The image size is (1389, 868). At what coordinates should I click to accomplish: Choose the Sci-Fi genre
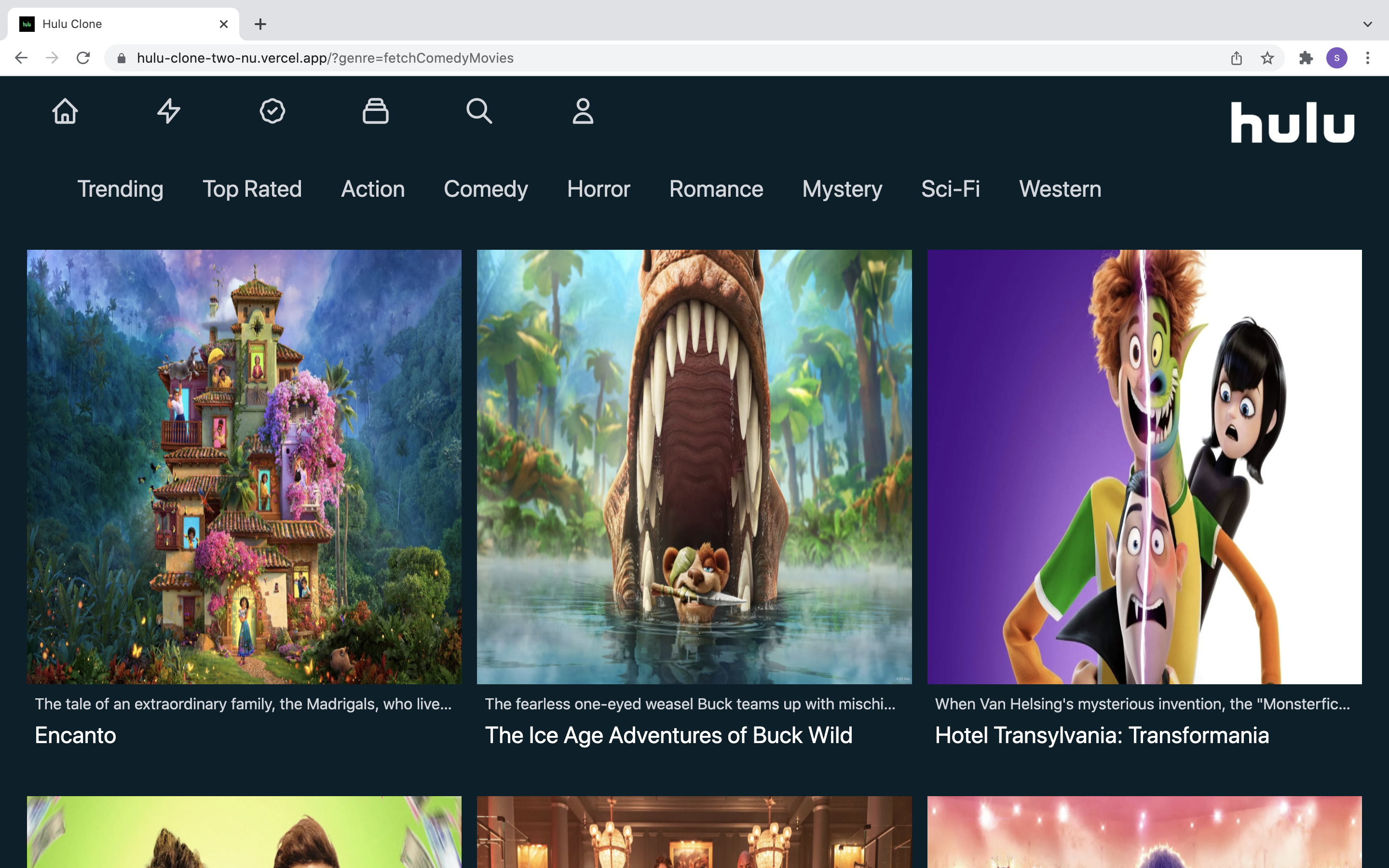click(x=950, y=189)
